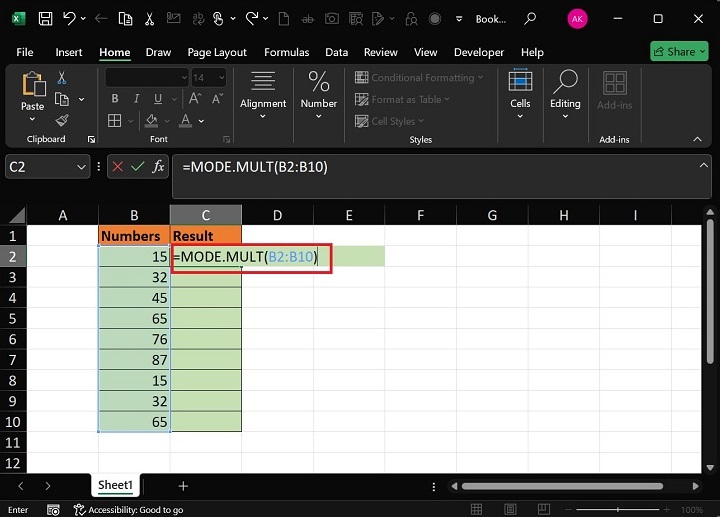Click the AK account avatar
720x517 pixels.
[x=577, y=19]
